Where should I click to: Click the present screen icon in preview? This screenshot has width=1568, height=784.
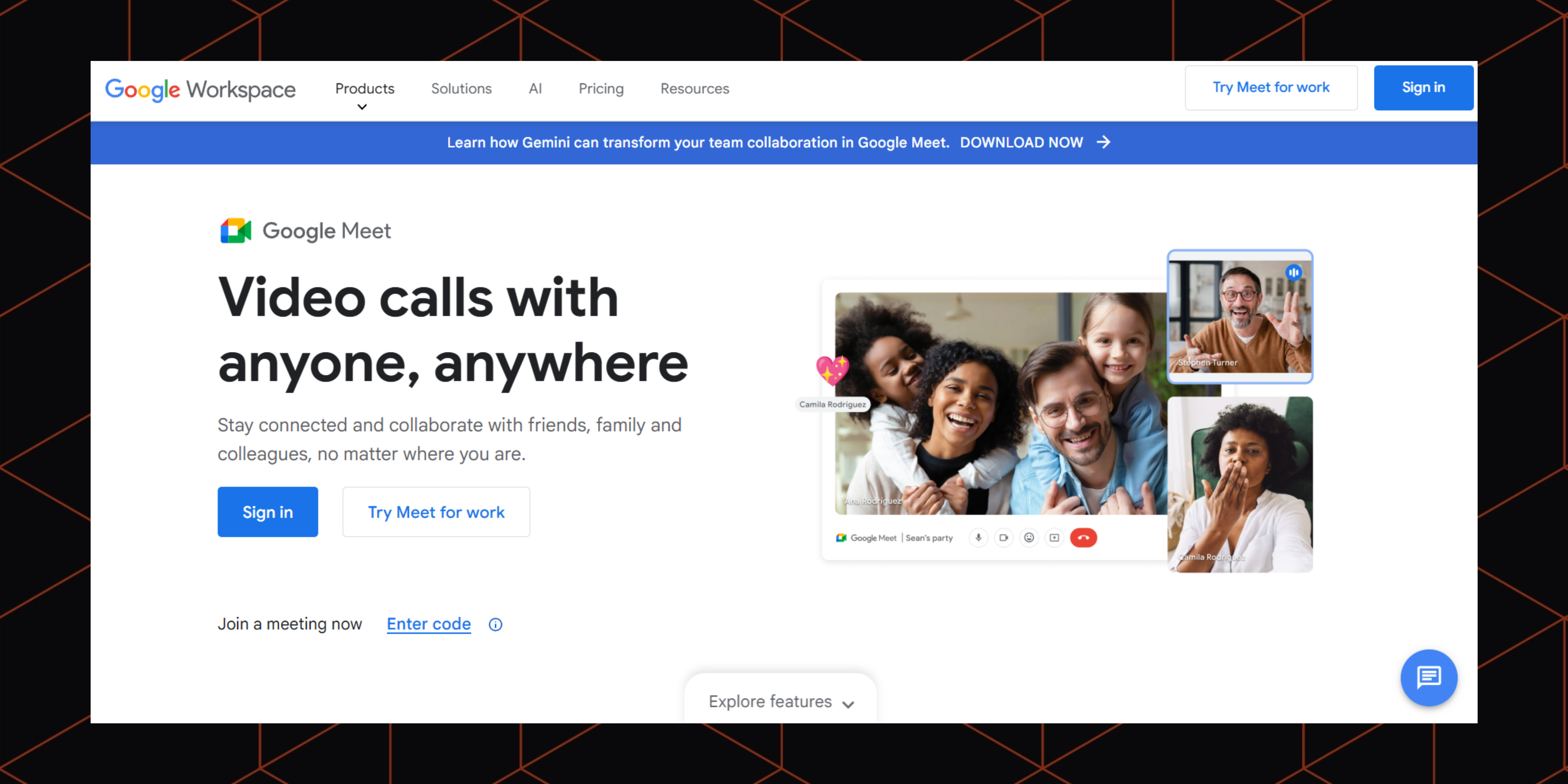(x=1054, y=538)
